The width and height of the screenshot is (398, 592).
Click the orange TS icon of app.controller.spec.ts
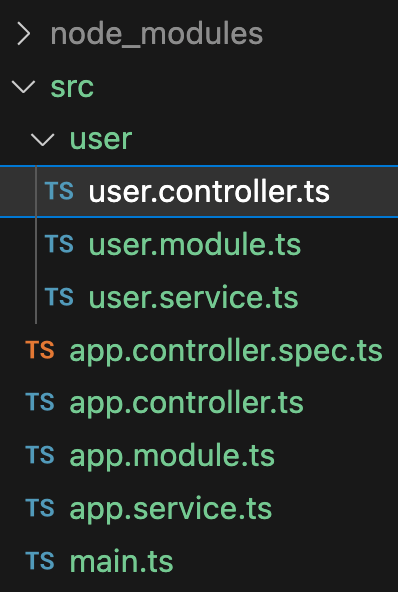40,349
